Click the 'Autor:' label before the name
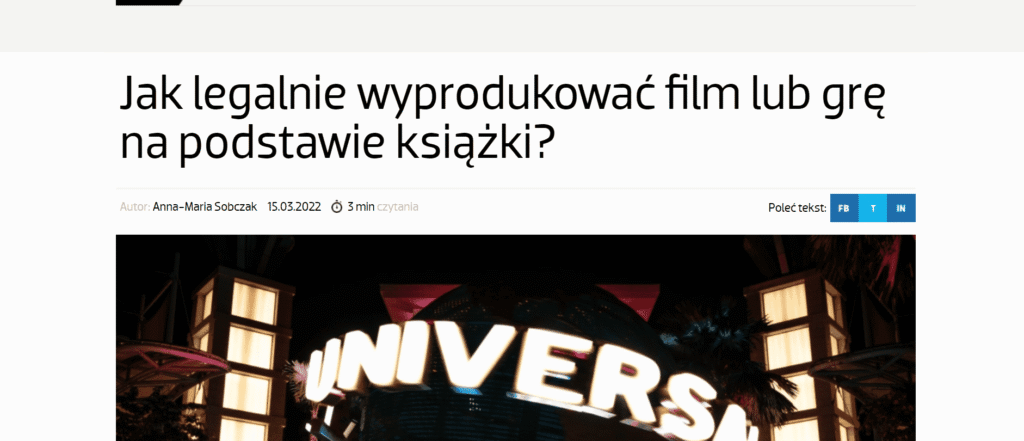1024x441 pixels. pos(135,207)
